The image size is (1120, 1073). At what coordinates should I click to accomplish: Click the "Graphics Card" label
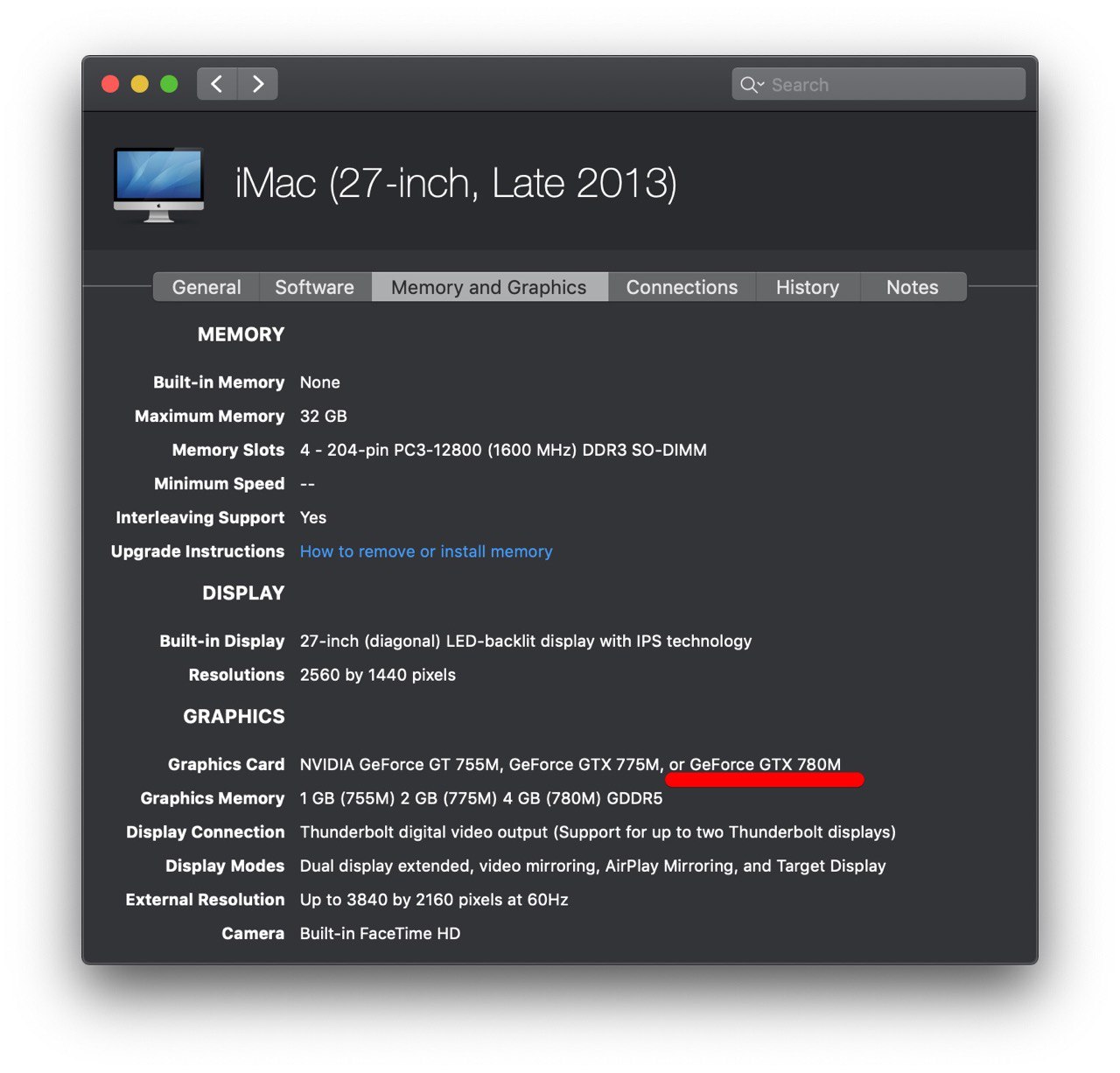(x=227, y=765)
